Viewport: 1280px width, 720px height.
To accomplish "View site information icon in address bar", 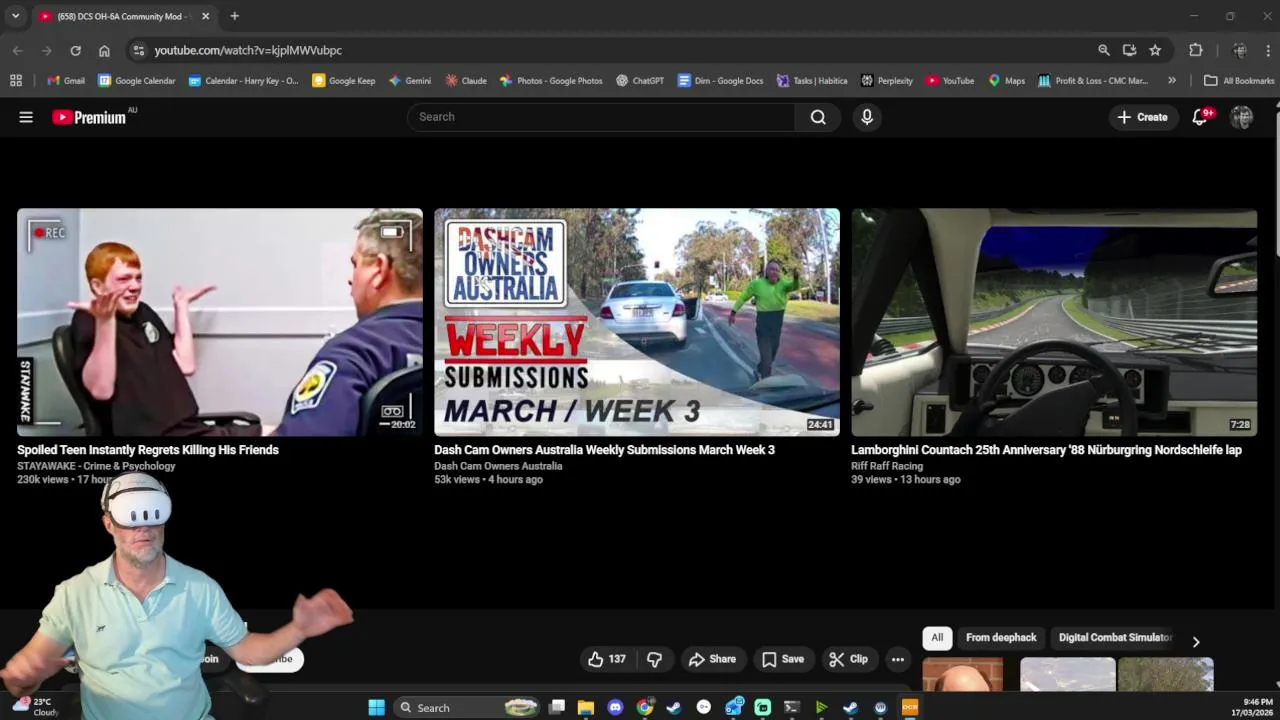I will point(138,50).
